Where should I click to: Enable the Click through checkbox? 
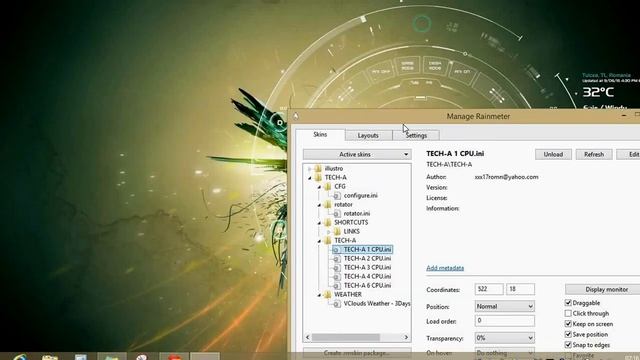pos(568,313)
